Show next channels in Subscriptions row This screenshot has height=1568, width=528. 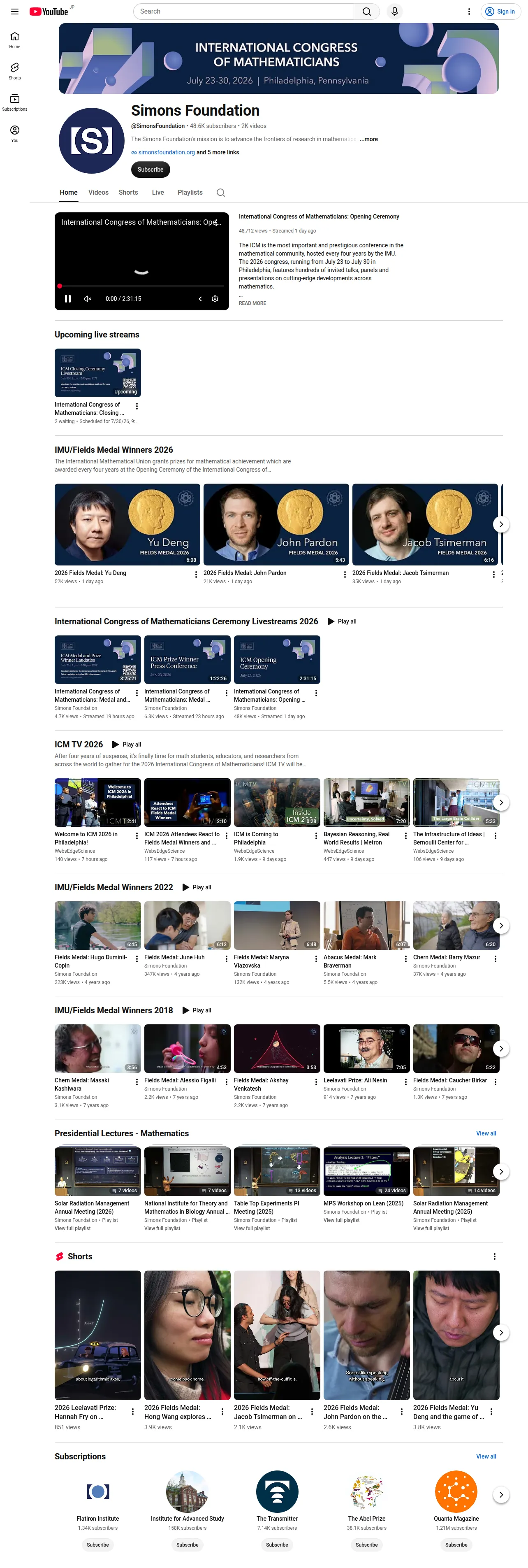pos(500,1494)
